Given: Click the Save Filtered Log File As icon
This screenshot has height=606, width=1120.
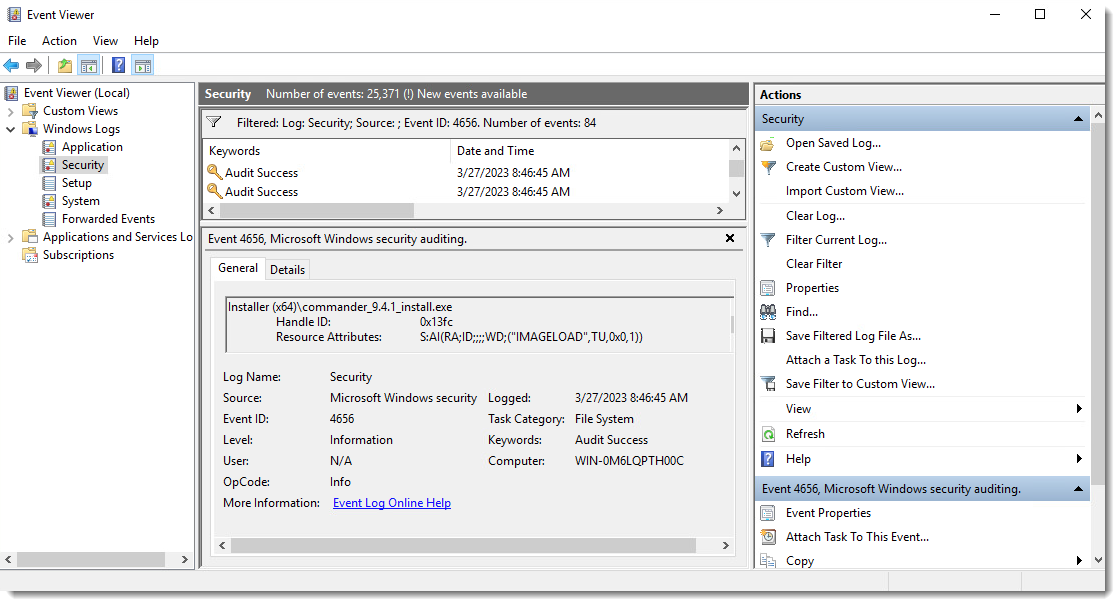Looking at the screenshot, I should (x=767, y=335).
